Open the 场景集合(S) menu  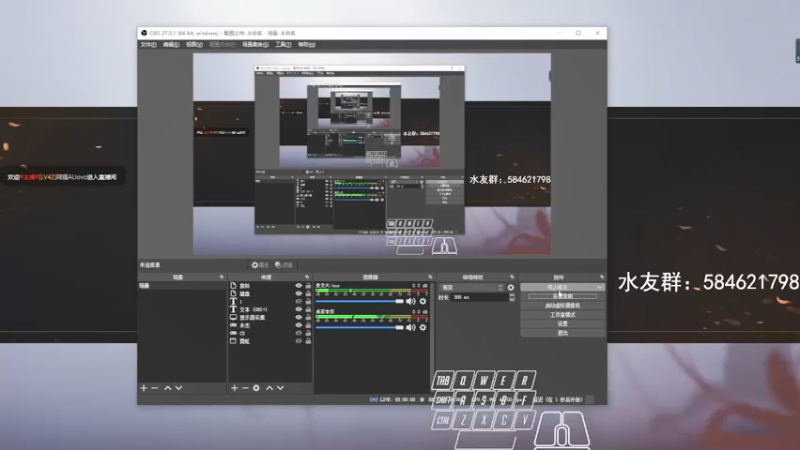(255, 45)
